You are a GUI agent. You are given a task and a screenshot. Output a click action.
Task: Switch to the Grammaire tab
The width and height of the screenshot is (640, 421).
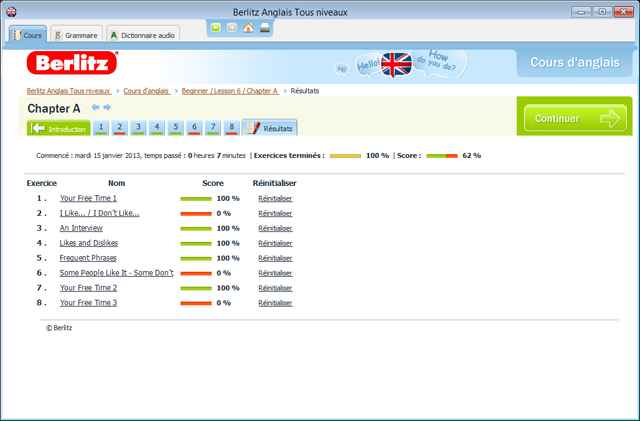(75, 35)
